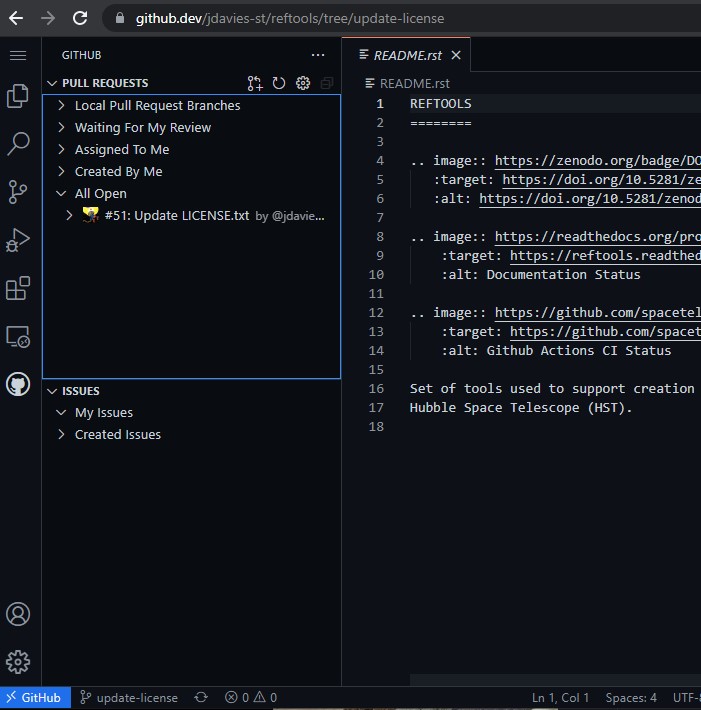Open the Source Control view
701x710 pixels.
tap(18, 192)
